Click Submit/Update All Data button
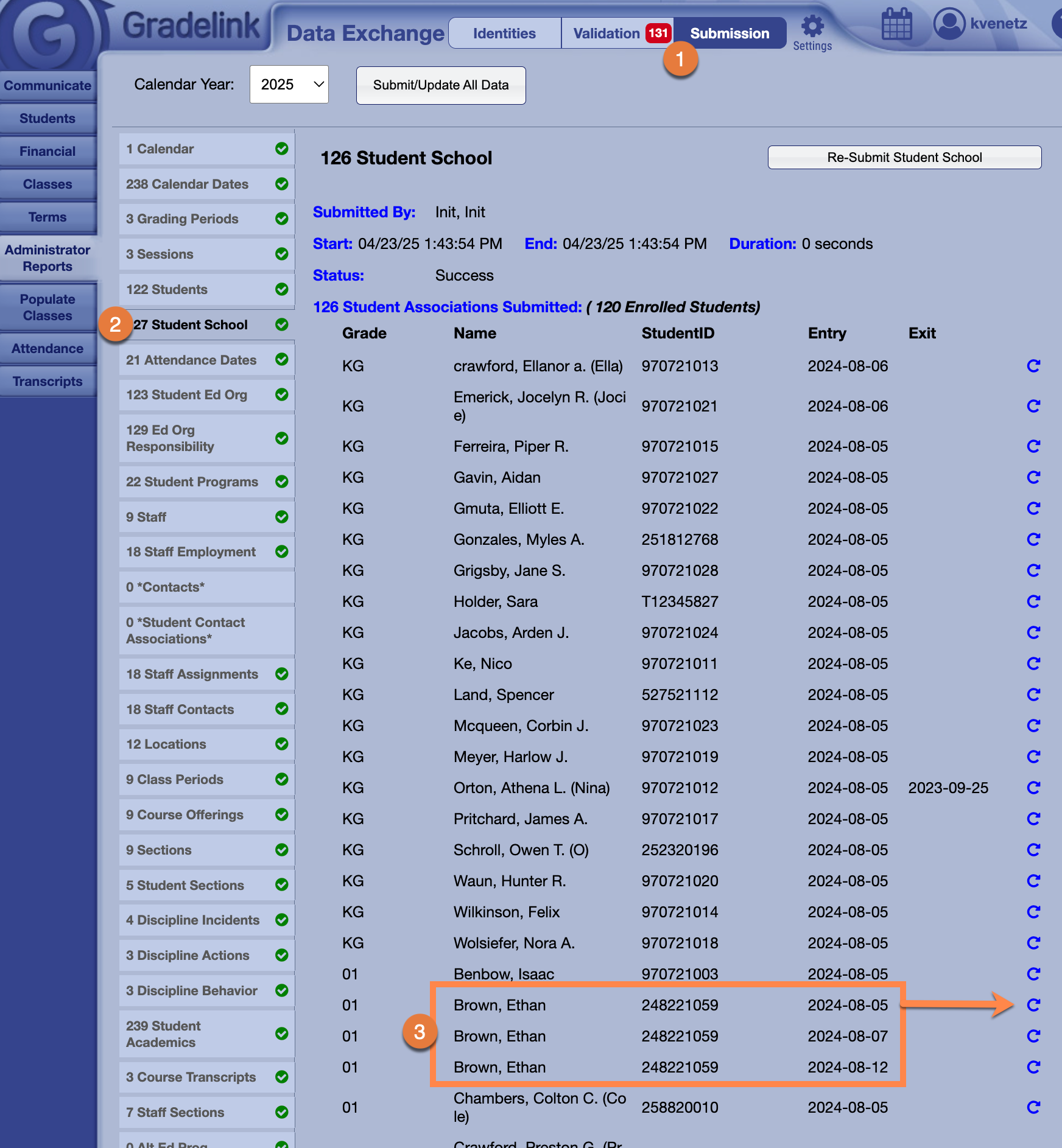The image size is (1062, 1148). pos(441,85)
